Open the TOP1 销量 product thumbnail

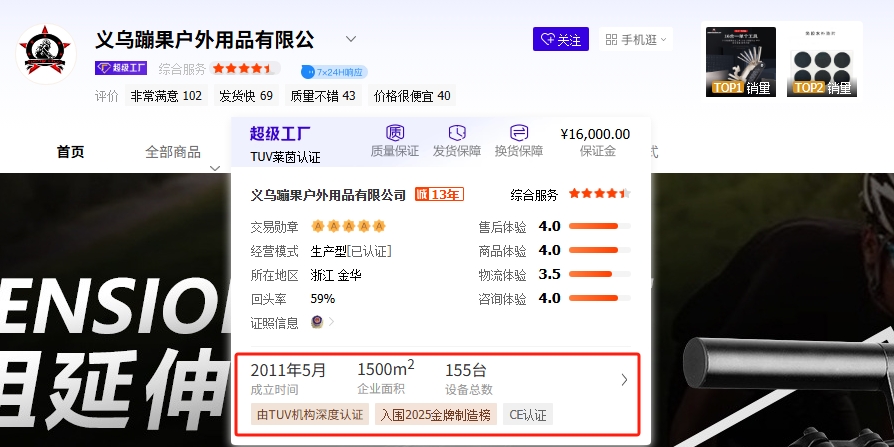point(741,62)
